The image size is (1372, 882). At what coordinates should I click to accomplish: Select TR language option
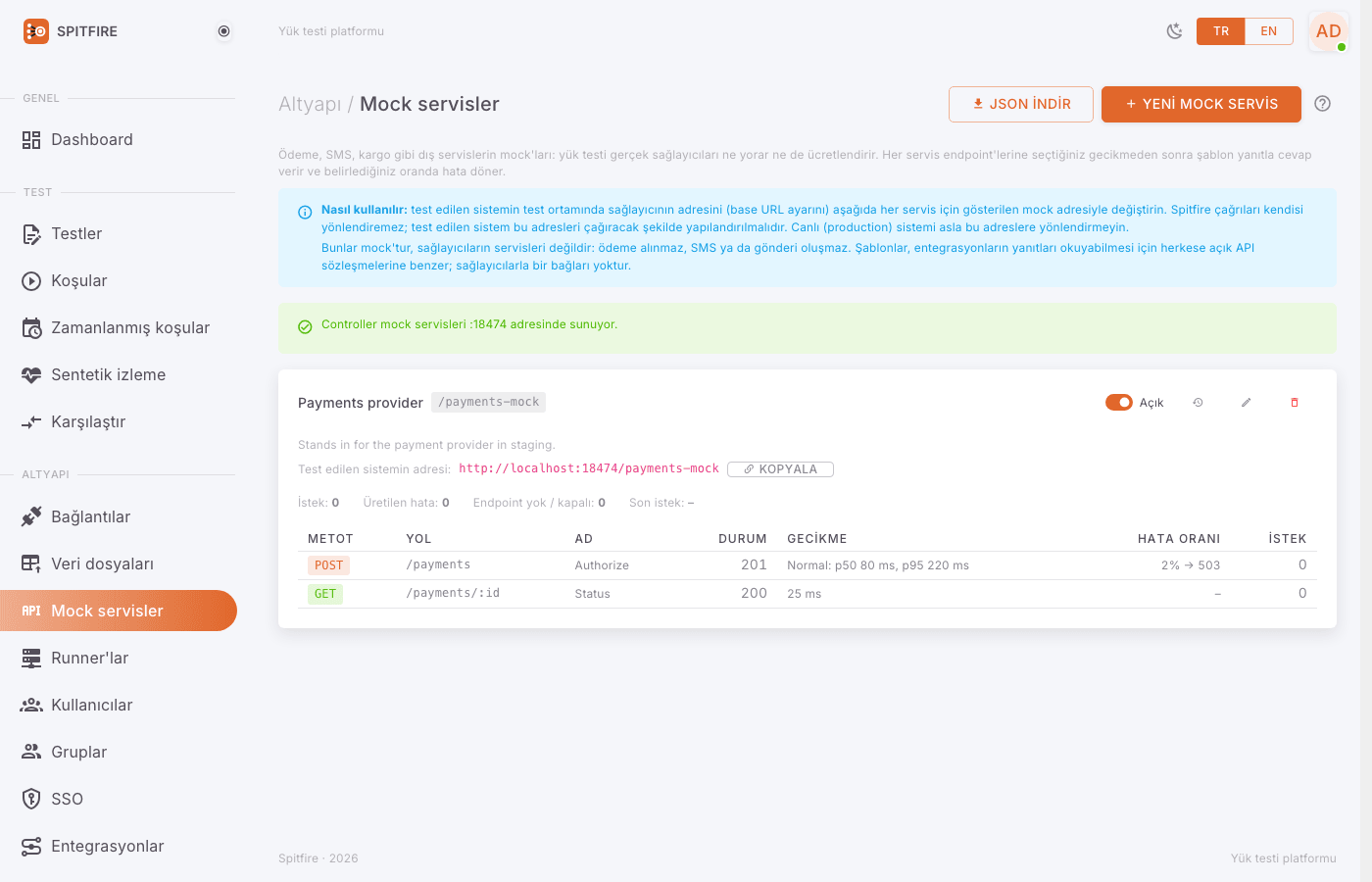(x=1221, y=31)
